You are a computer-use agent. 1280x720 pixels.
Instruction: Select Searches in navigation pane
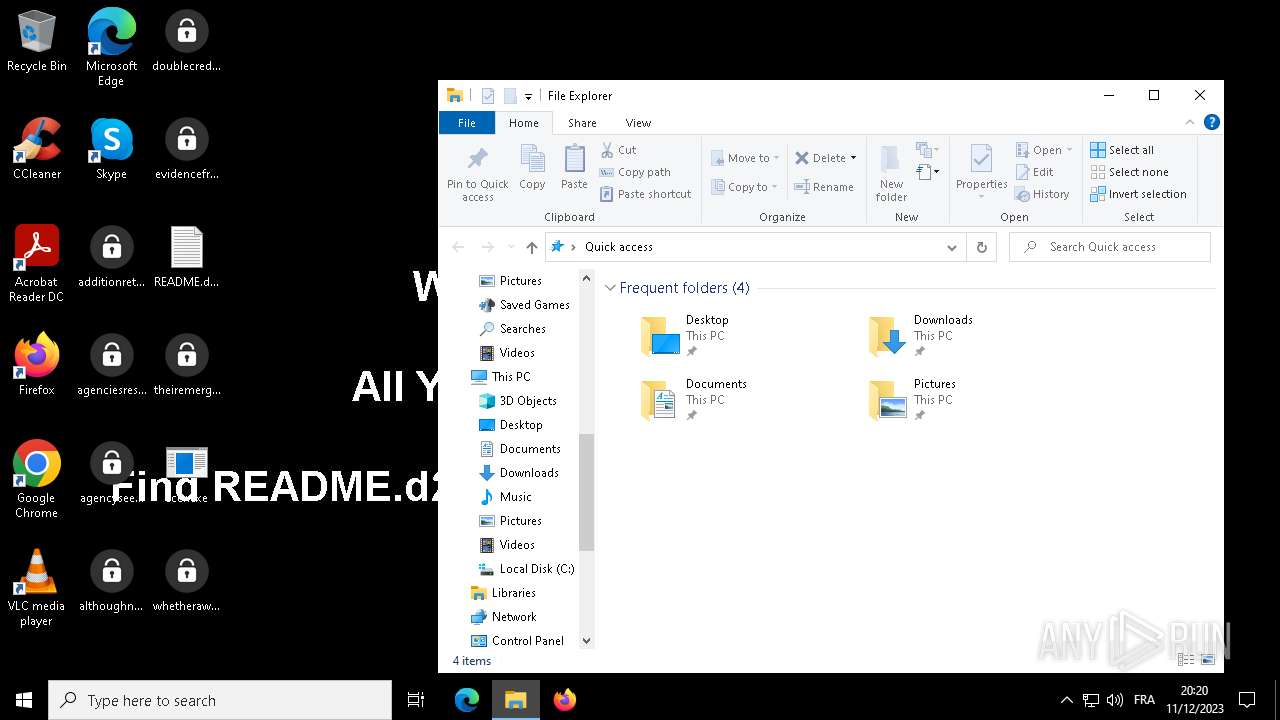coord(512,329)
